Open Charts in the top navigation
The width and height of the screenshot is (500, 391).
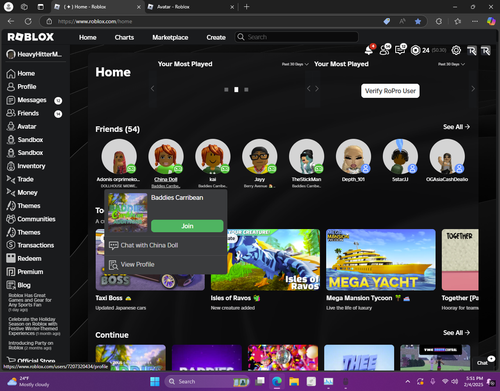pyautogui.click(x=124, y=37)
